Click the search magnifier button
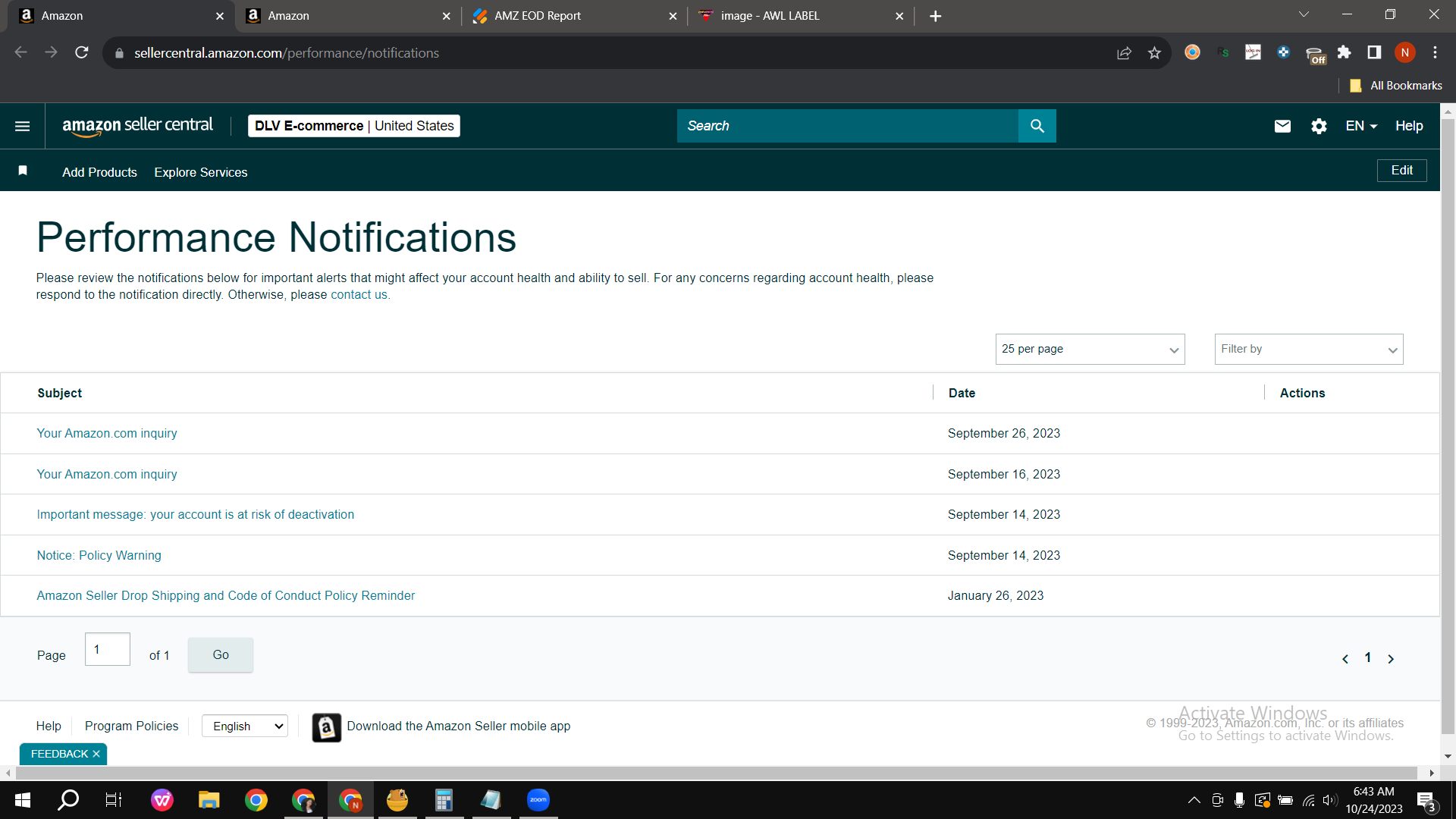Viewport: 1456px width, 819px height. (x=1037, y=126)
